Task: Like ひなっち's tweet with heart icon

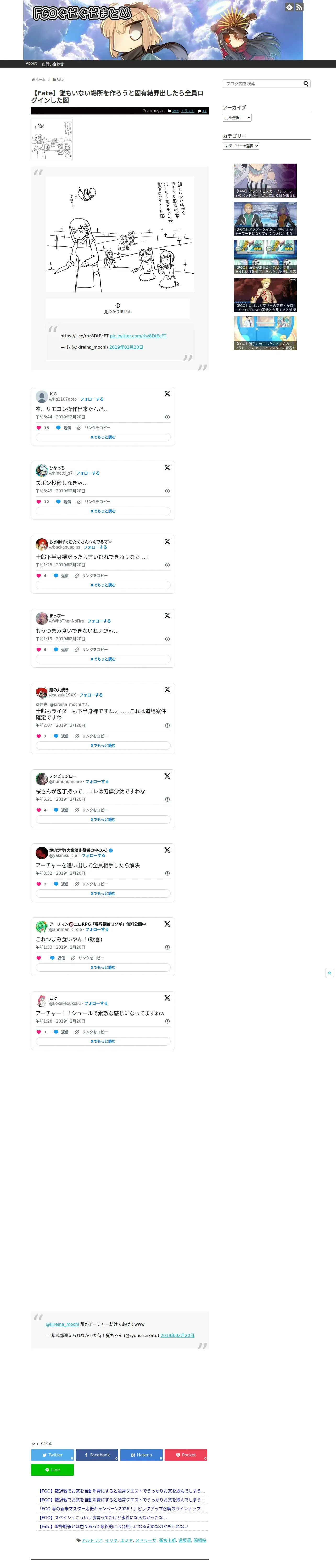Action: point(38,501)
